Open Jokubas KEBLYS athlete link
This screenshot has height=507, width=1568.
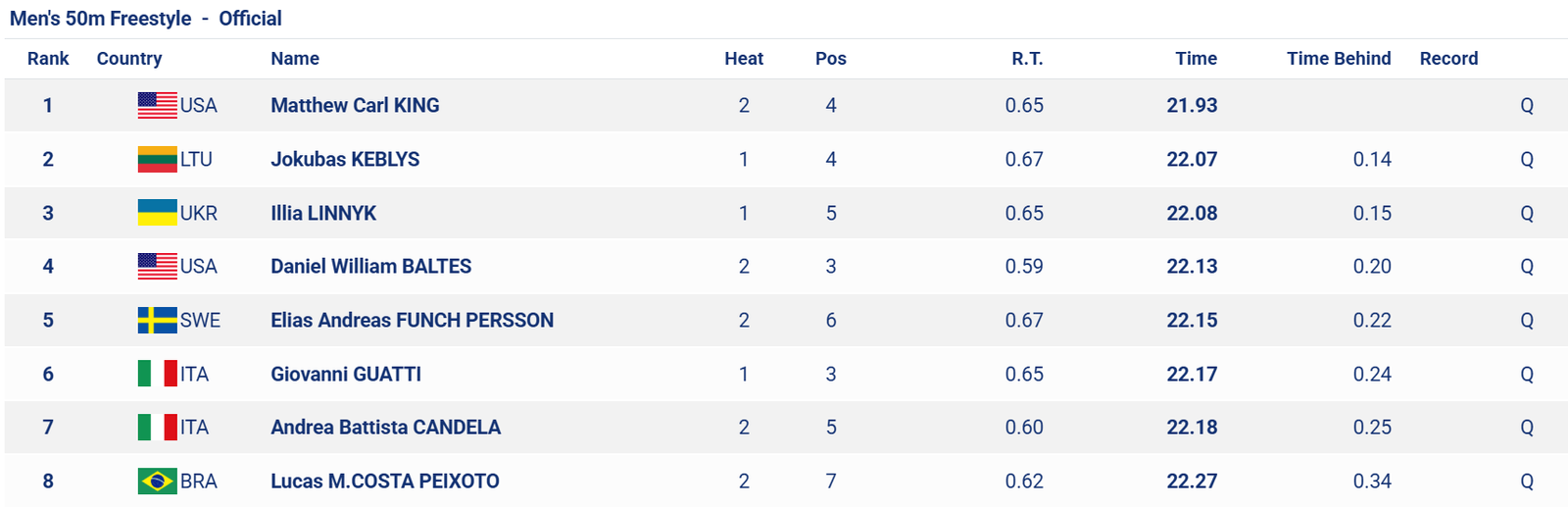[x=345, y=159]
